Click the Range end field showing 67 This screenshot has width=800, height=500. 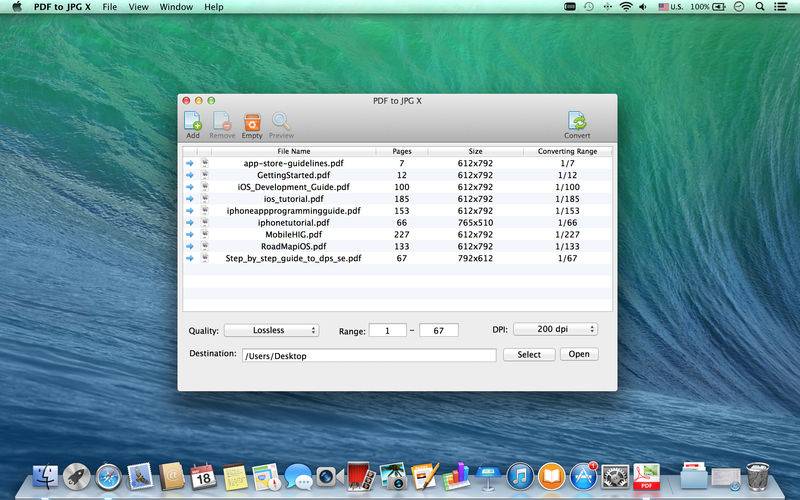coord(438,330)
